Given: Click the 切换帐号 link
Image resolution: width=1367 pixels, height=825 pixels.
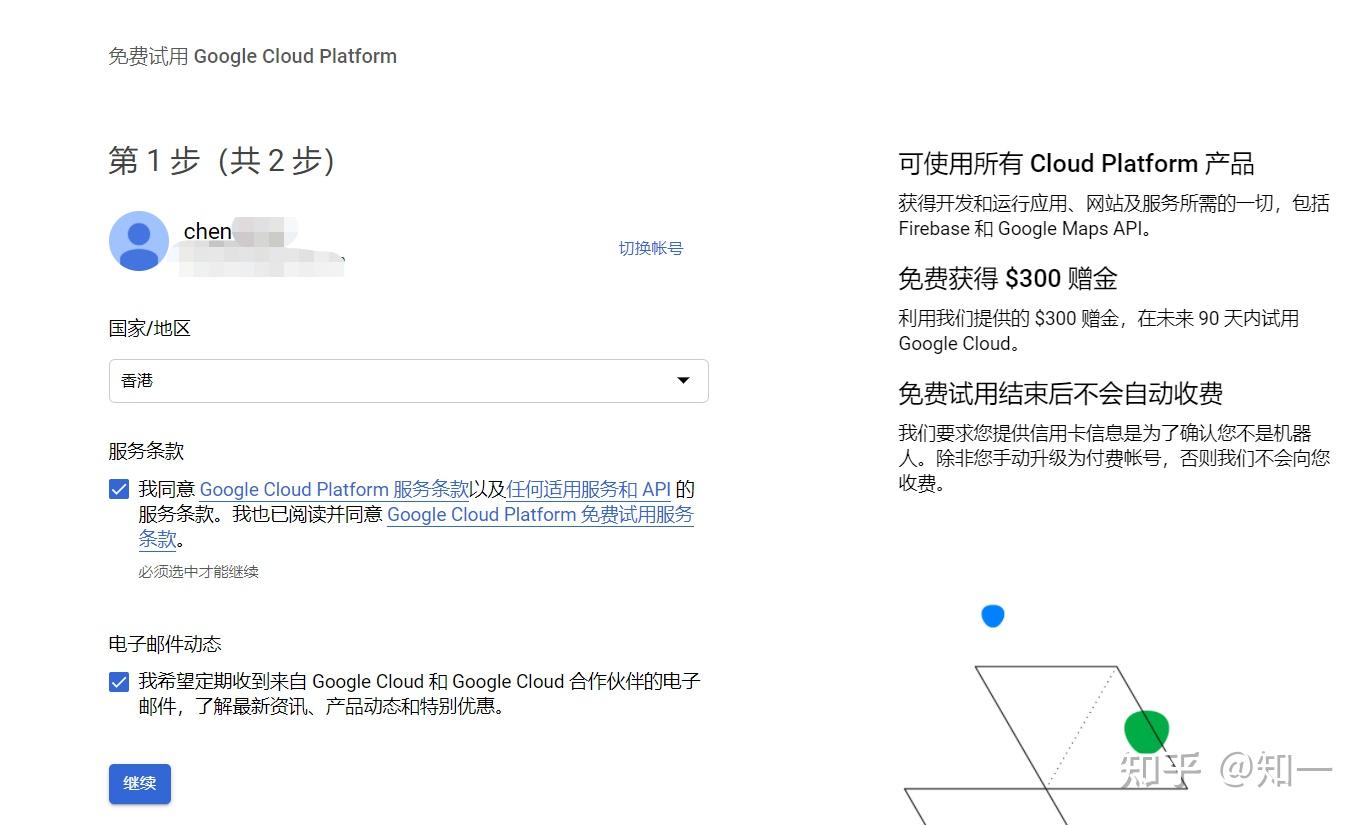Looking at the screenshot, I should pyautogui.click(x=650, y=248).
